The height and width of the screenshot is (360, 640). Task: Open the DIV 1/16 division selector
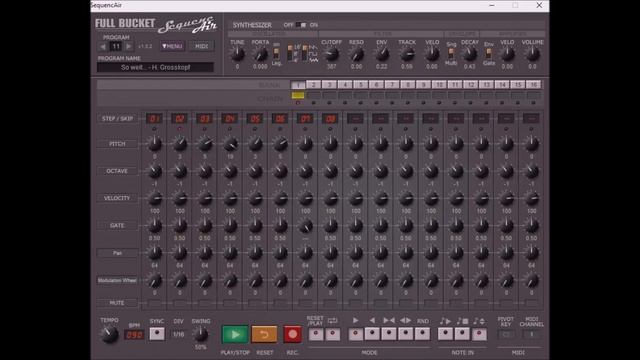(178, 334)
